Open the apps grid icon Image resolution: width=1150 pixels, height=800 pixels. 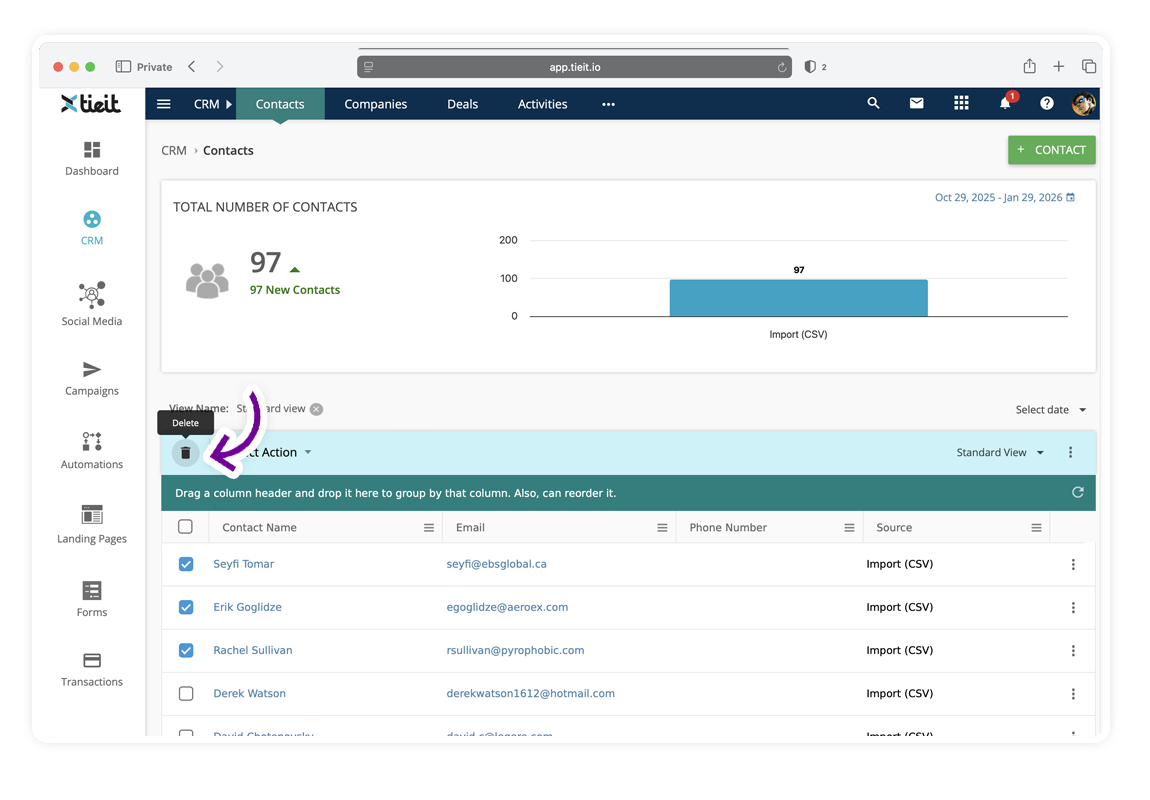click(x=961, y=103)
